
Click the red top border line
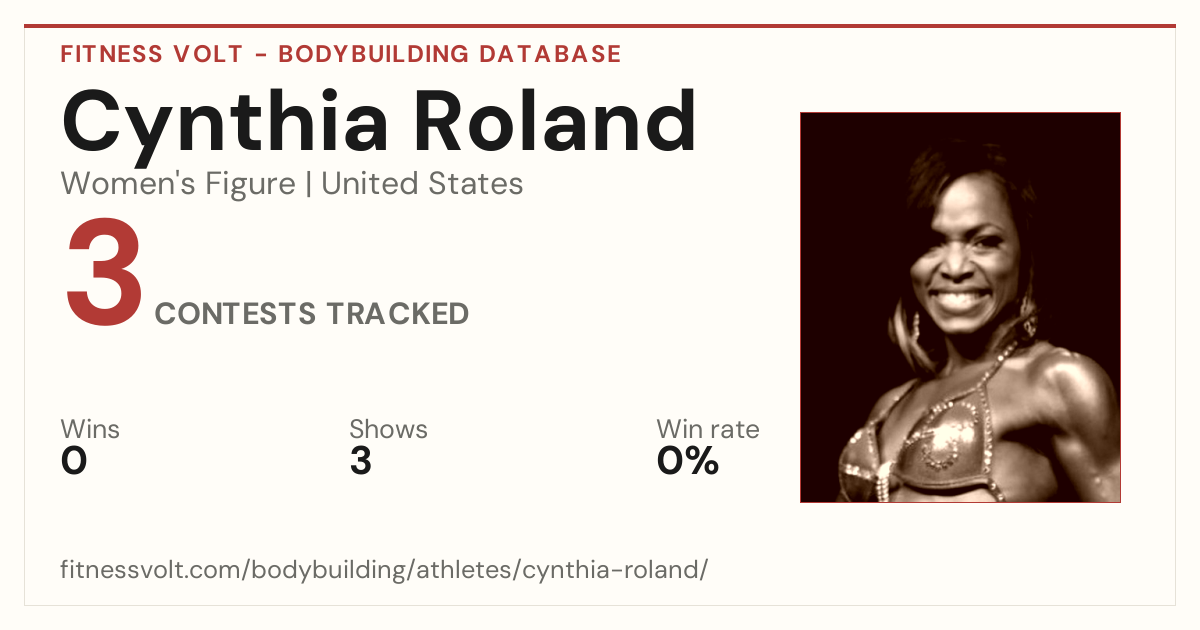coord(600,26)
